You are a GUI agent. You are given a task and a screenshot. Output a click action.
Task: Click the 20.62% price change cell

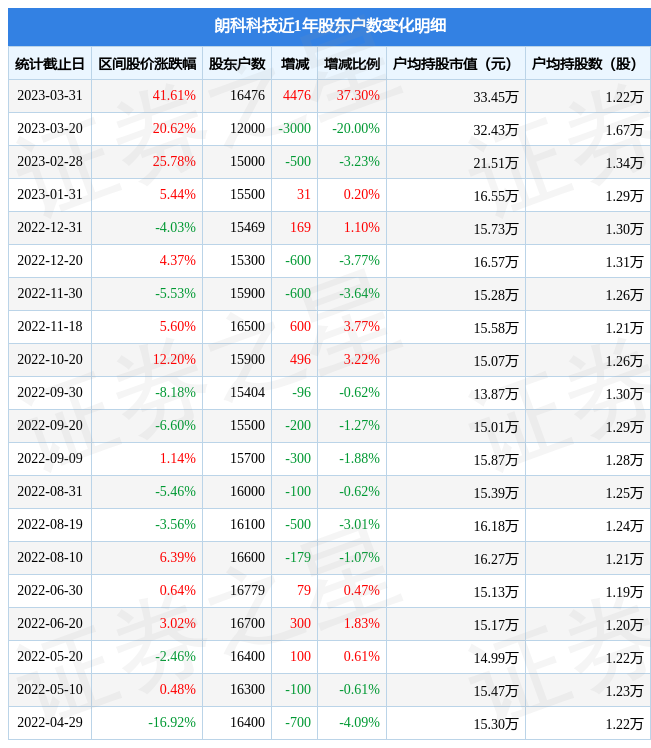(174, 128)
